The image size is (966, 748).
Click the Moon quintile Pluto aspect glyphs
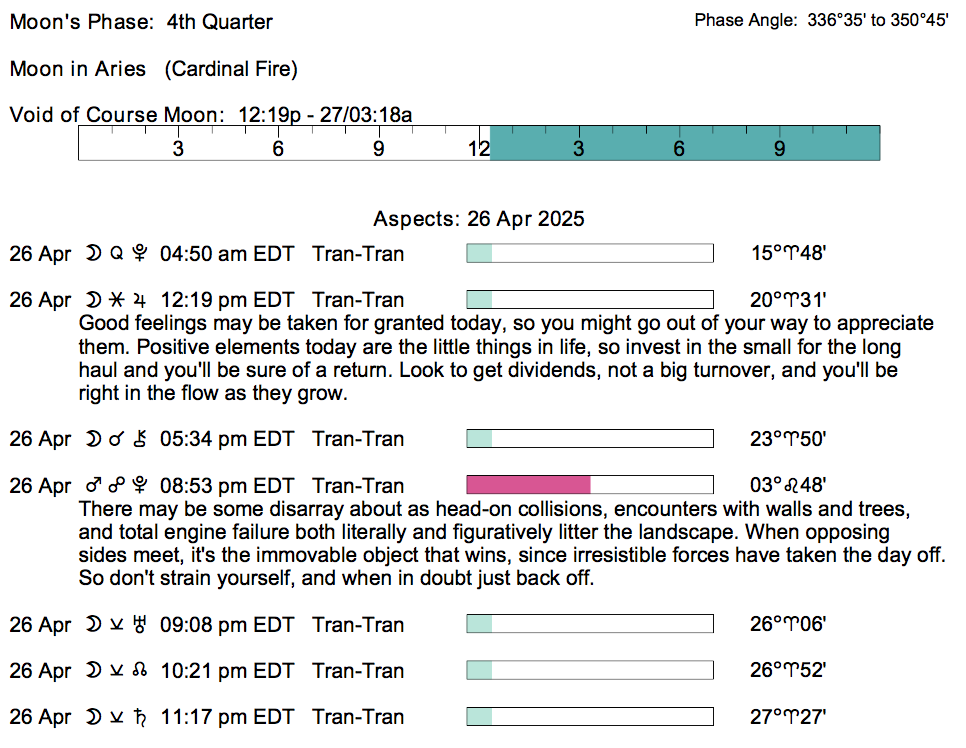coord(115,254)
